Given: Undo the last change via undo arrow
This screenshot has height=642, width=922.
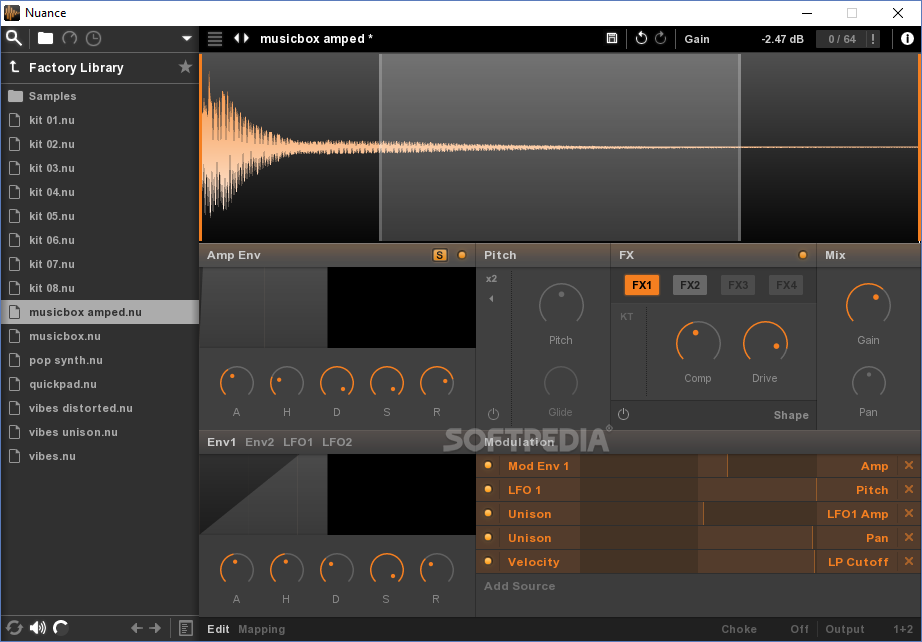Looking at the screenshot, I should tap(641, 39).
